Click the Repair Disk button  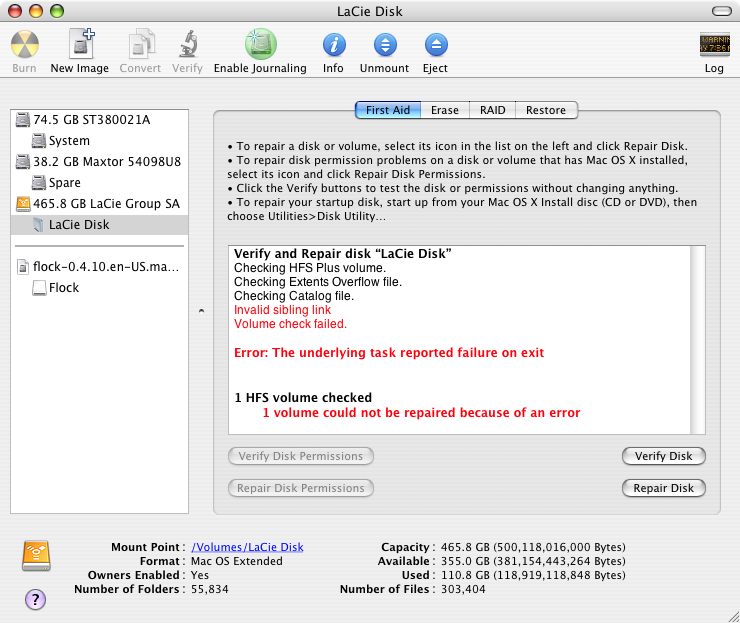click(x=664, y=488)
